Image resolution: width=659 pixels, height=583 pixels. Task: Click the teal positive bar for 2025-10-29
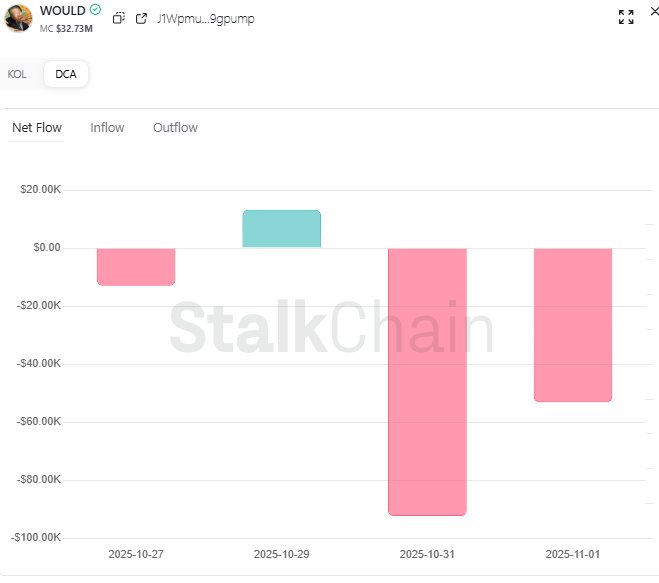[x=281, y=229]
